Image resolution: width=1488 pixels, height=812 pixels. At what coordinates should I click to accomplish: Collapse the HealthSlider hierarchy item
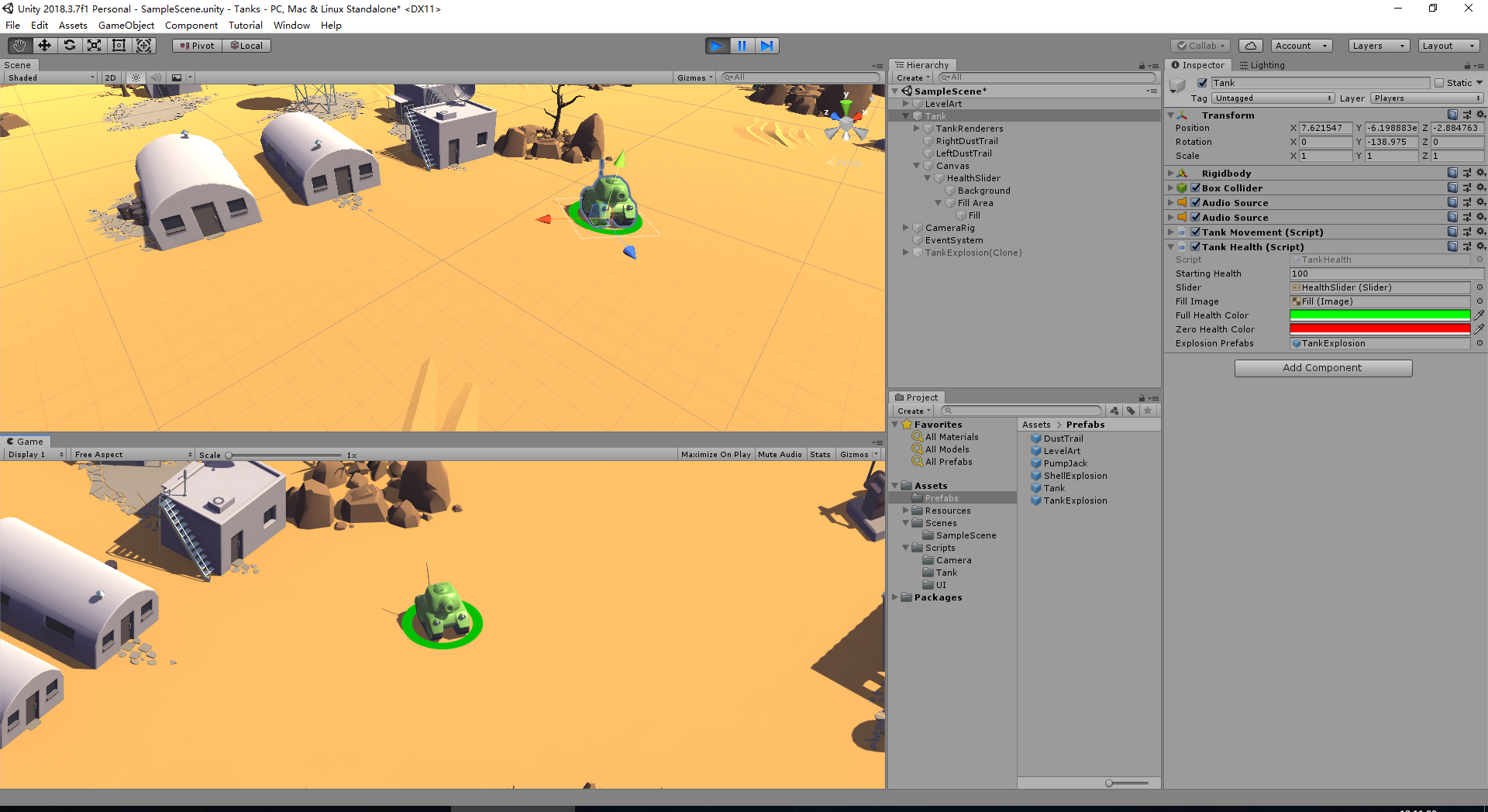[x=928, y=177]
